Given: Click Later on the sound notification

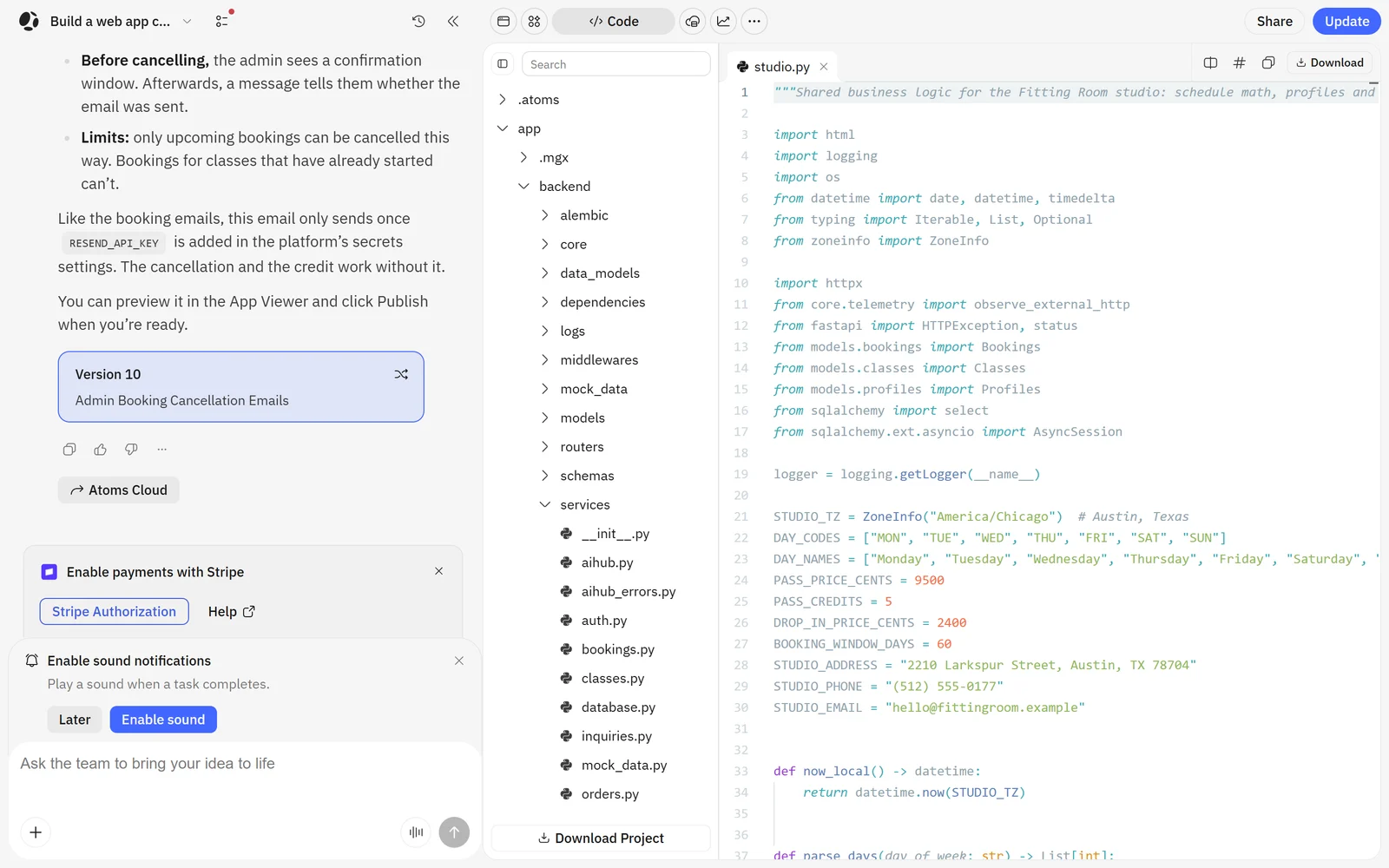Looking at the screenshot, I should click(x=75, y=720).
